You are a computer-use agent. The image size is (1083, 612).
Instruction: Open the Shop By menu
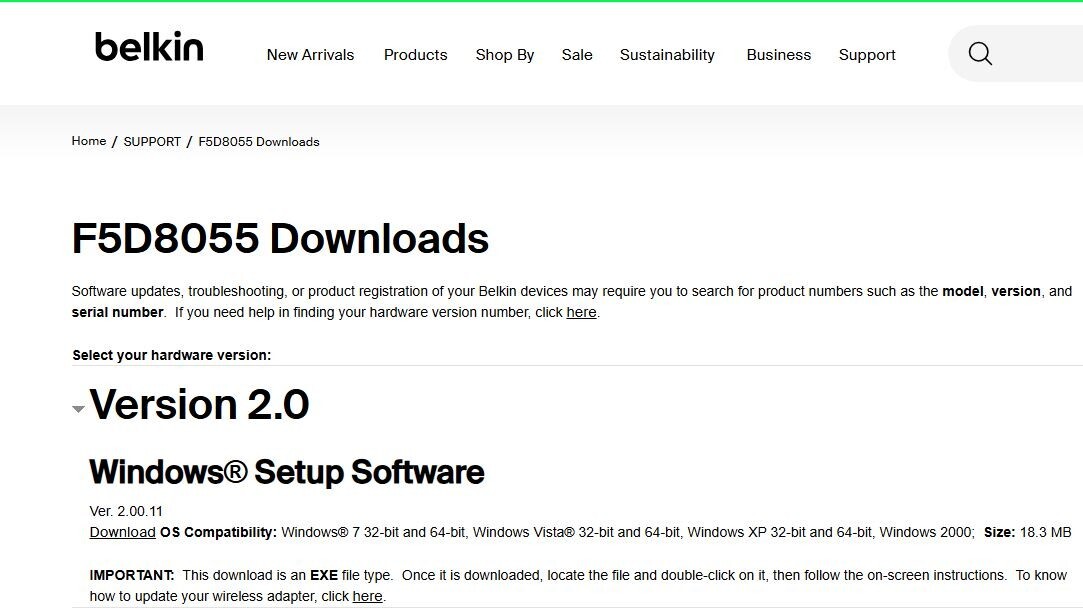point(505,55)
